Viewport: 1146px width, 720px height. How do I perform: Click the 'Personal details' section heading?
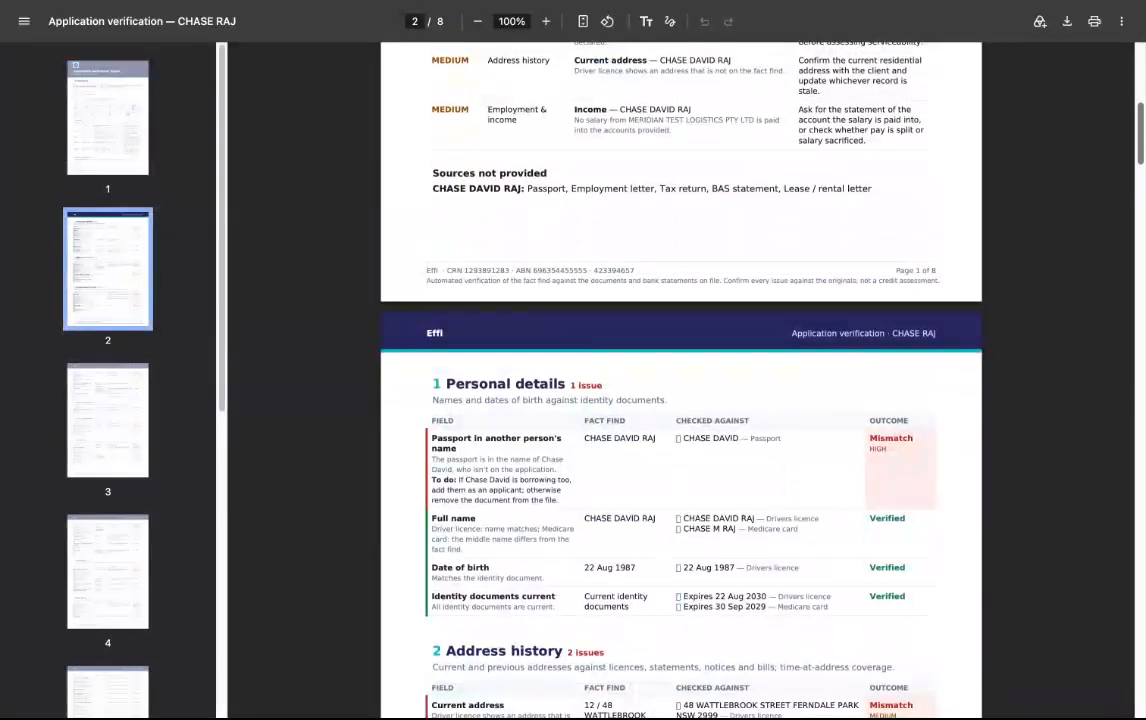click(505, 384)
